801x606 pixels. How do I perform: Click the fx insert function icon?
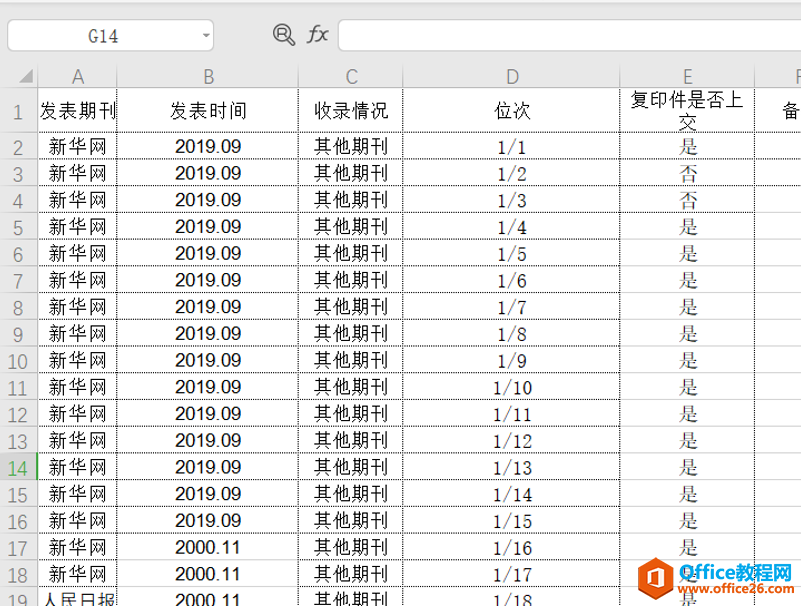click(317, 35)
